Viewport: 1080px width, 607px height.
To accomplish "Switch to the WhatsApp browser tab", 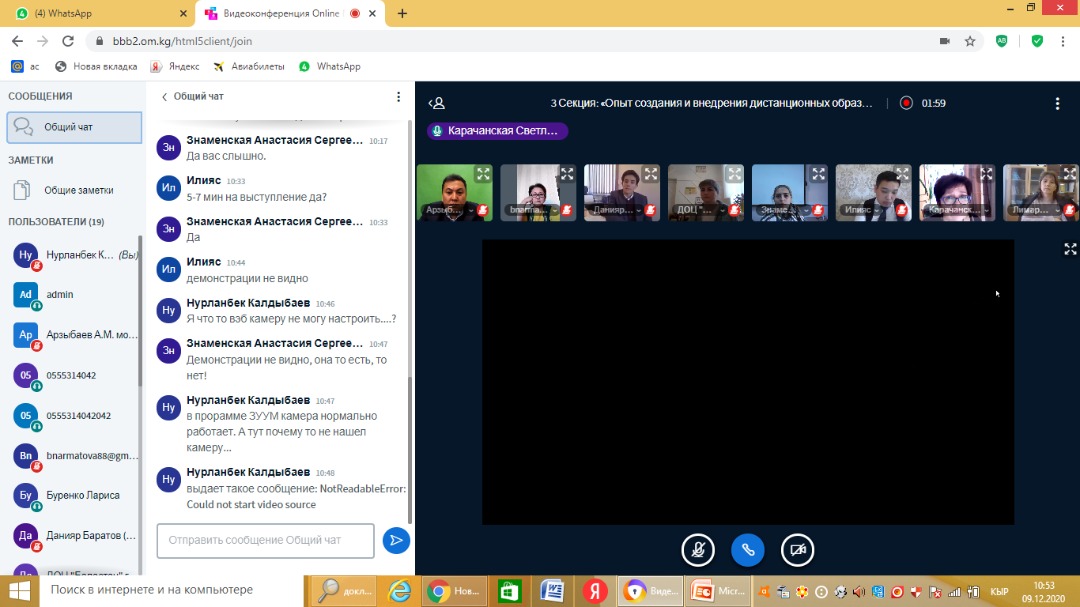I will (97, 14).
